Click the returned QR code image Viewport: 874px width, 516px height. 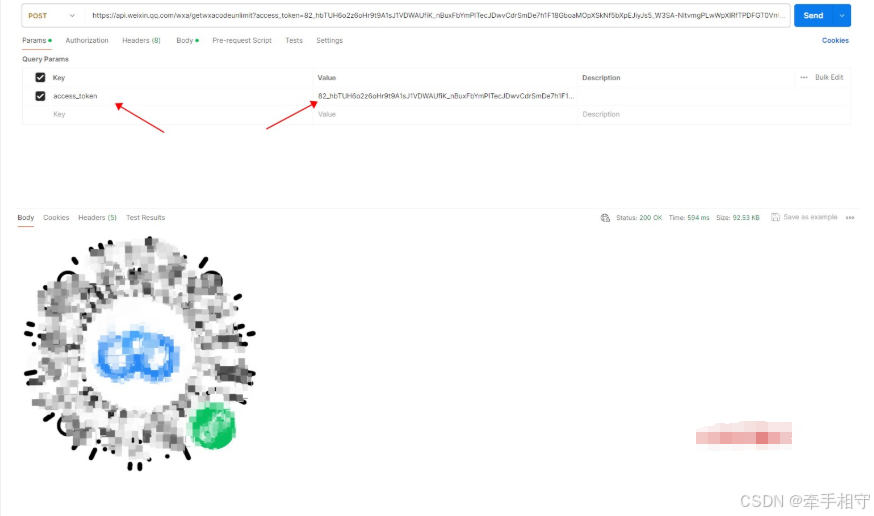139,353
